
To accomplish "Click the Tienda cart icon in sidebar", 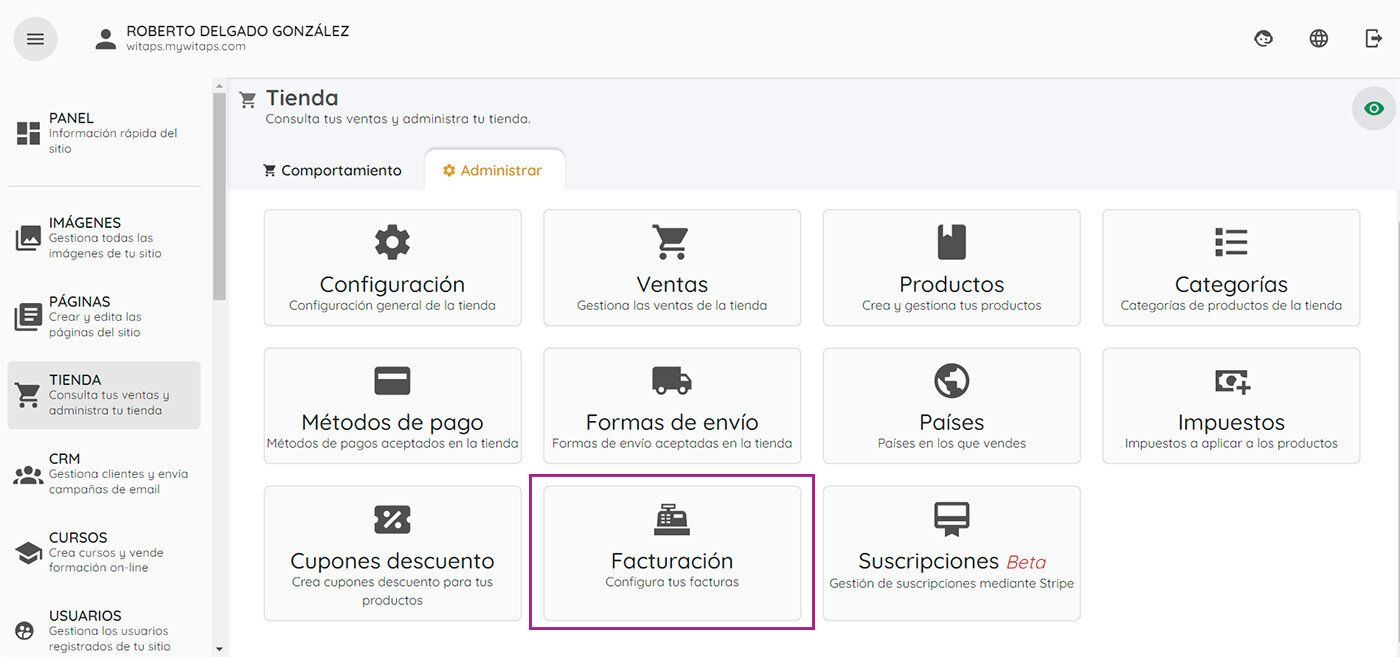I will pyautogui.click(x=28, y=395).
